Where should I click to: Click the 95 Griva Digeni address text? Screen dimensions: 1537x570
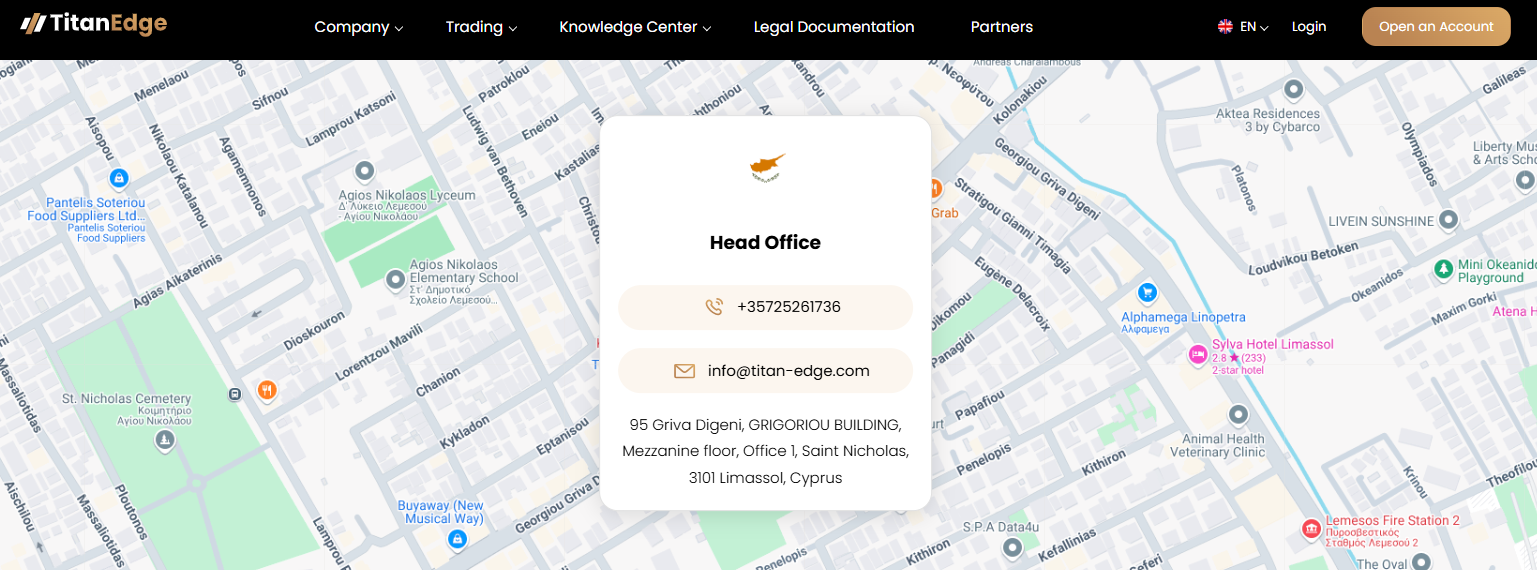pyautogui.click(x=765, y=451)
